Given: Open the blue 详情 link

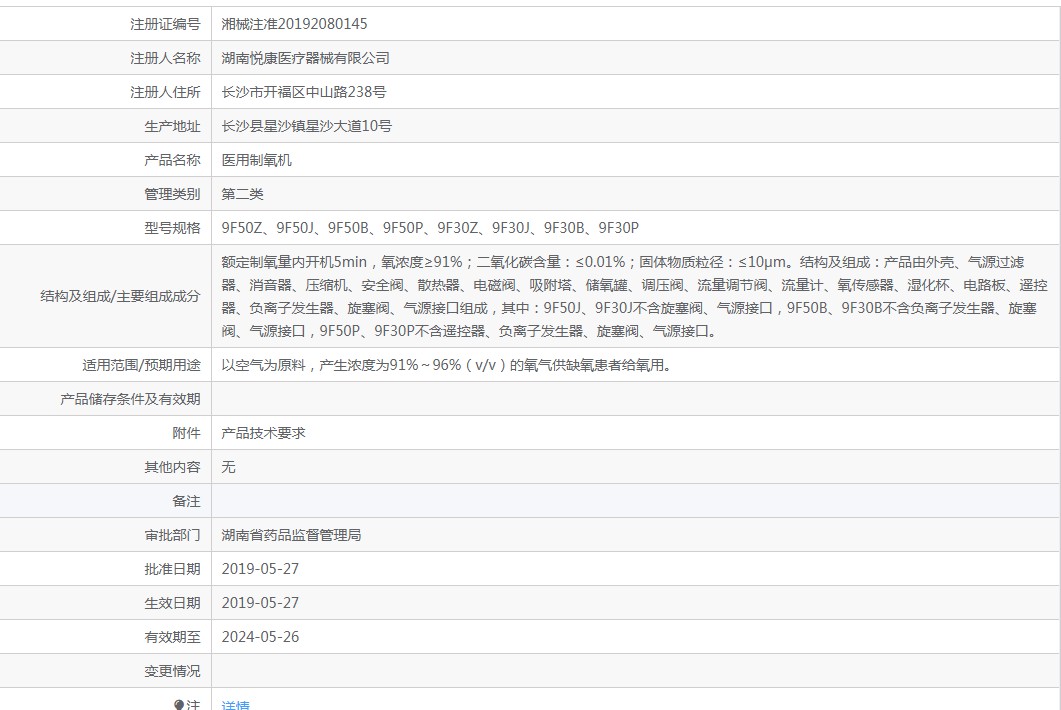Looking at the screenshot, I should point(235,705).
